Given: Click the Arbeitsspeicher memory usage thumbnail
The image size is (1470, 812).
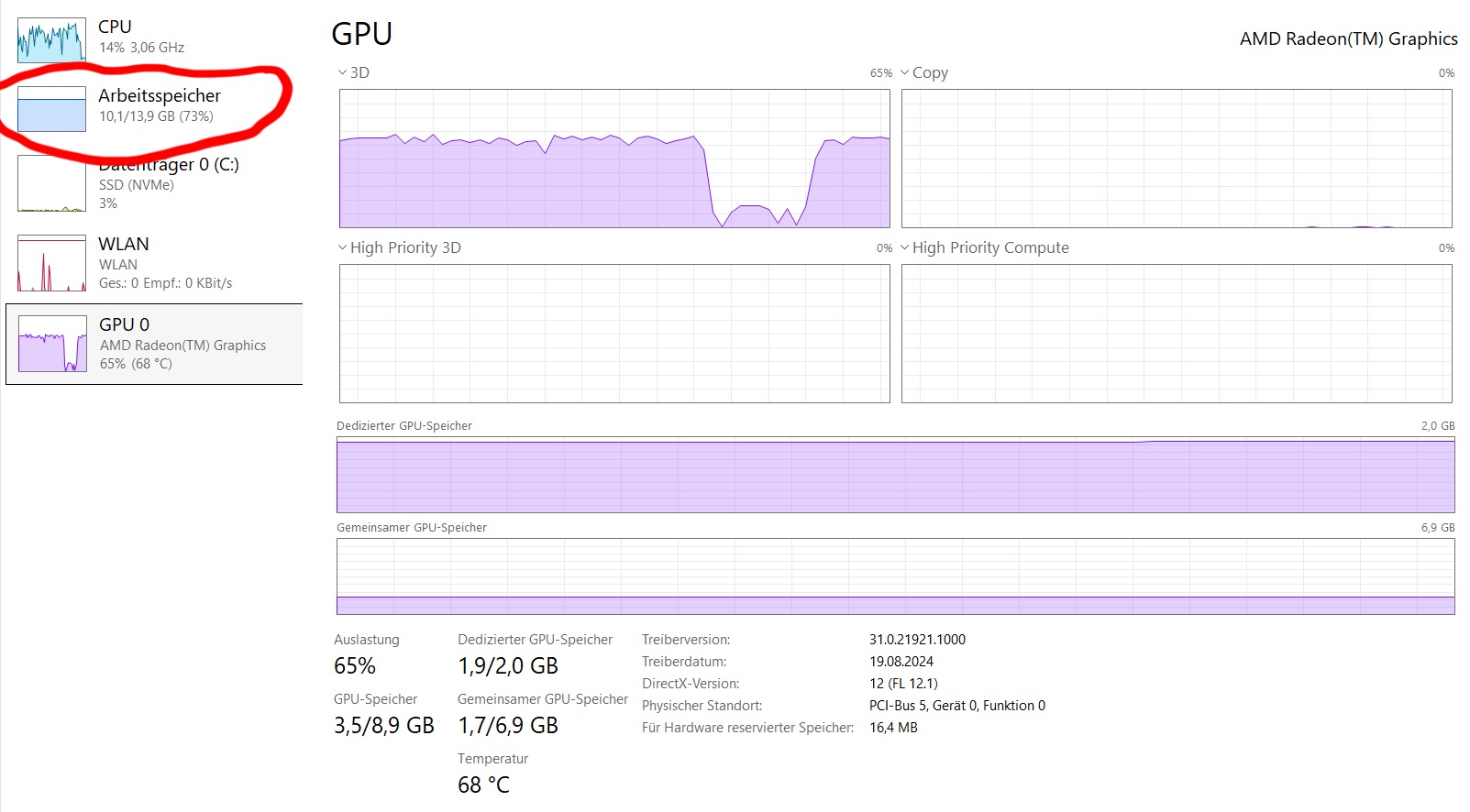Looking at the screenshot, I should tap(51, 109).
